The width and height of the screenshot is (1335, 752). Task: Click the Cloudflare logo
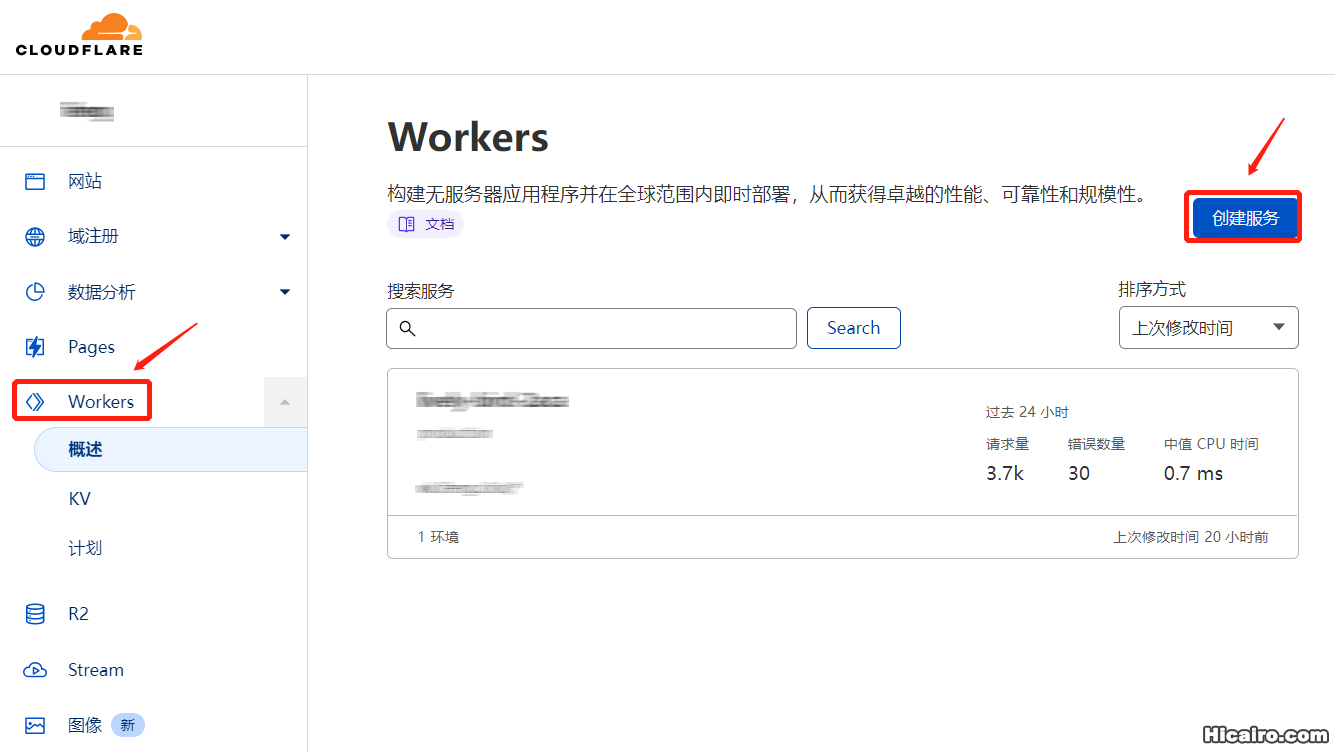coord(79,34)
